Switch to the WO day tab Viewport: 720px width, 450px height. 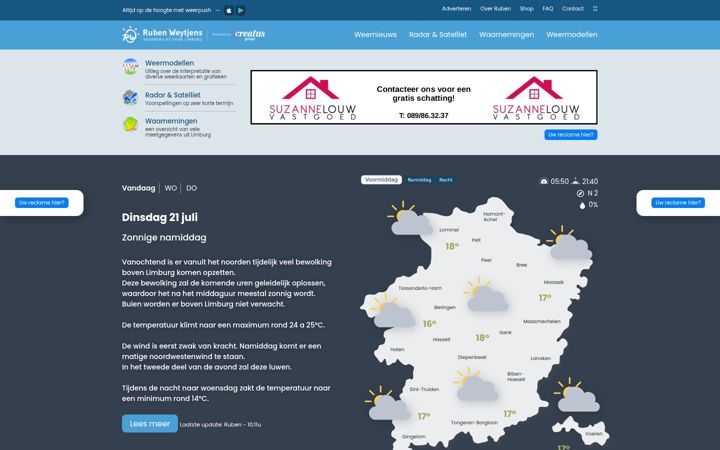click(x=170, y=188)
